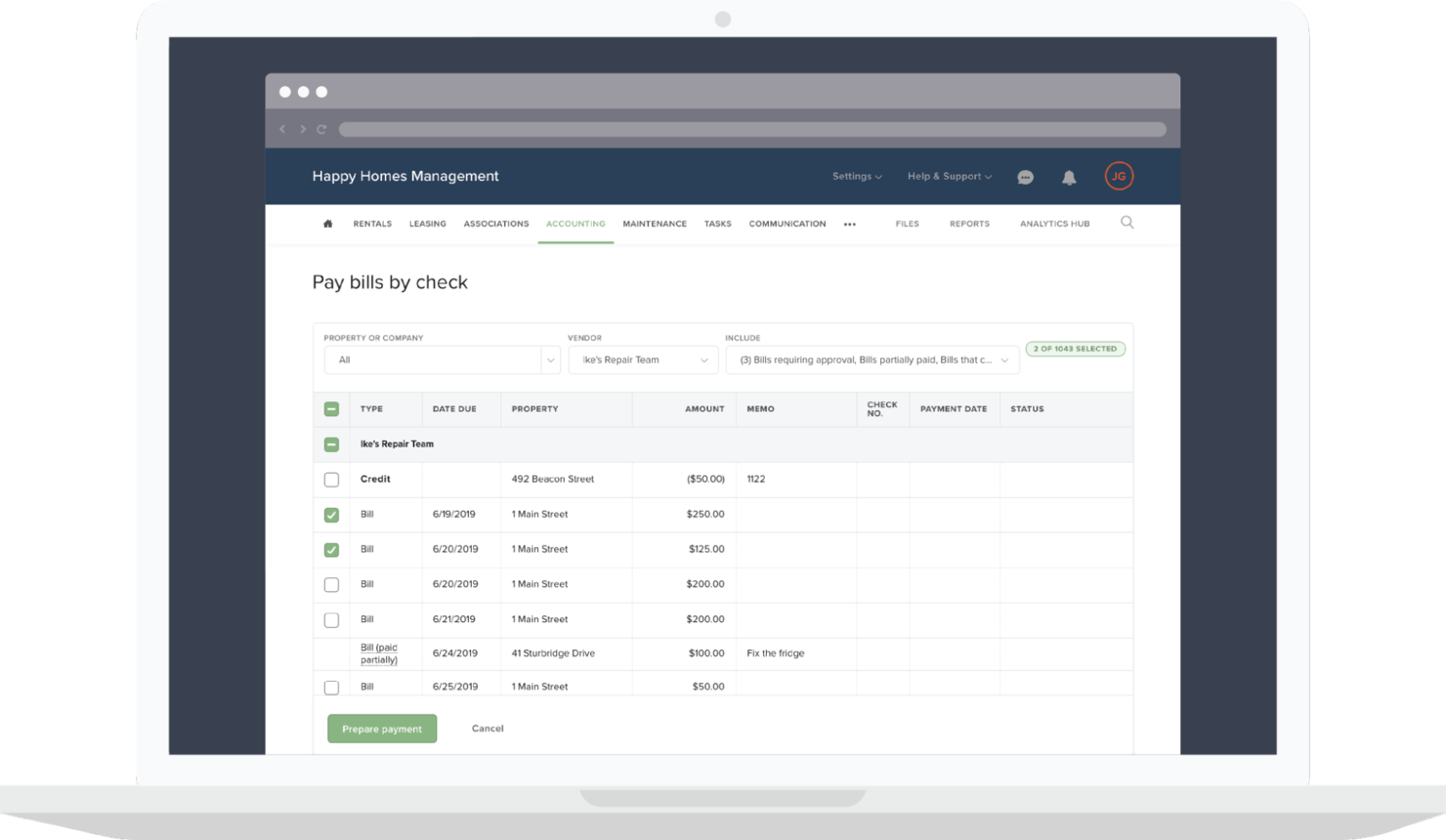
Task: Select the home icon in the navigation
Action: pyautogui.click(x=327, y=223)
